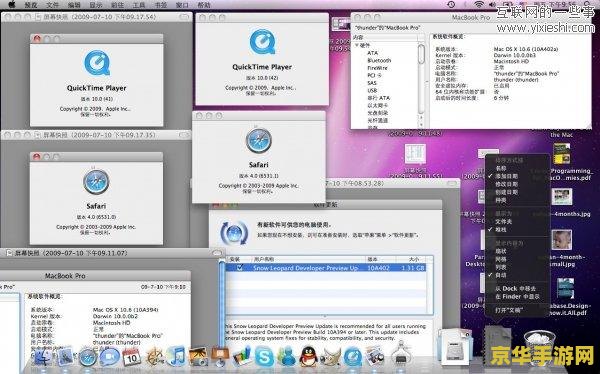The width and height of the screenshot is (600, 374).
Task: Toggle toolbar pill in 08.53.28 window
Action: 452,183
